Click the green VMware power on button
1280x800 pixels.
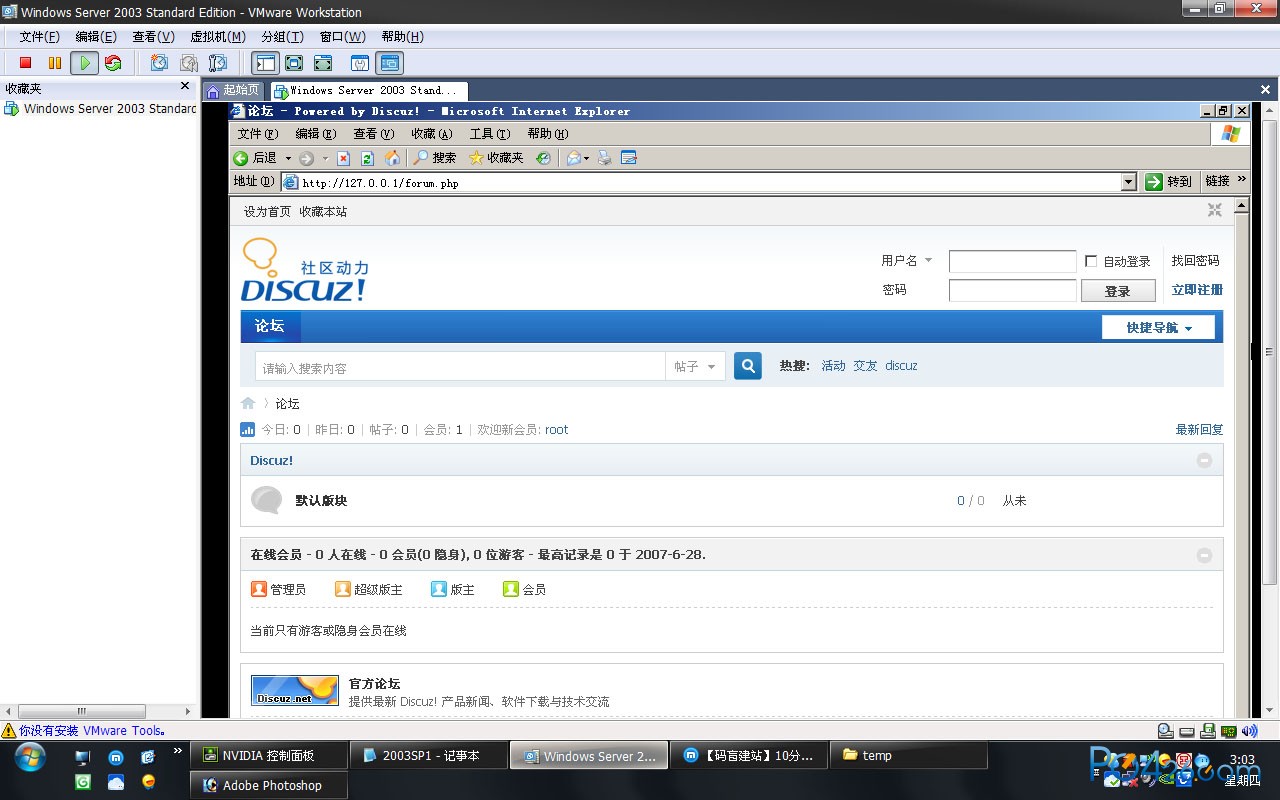click(85, 63)
